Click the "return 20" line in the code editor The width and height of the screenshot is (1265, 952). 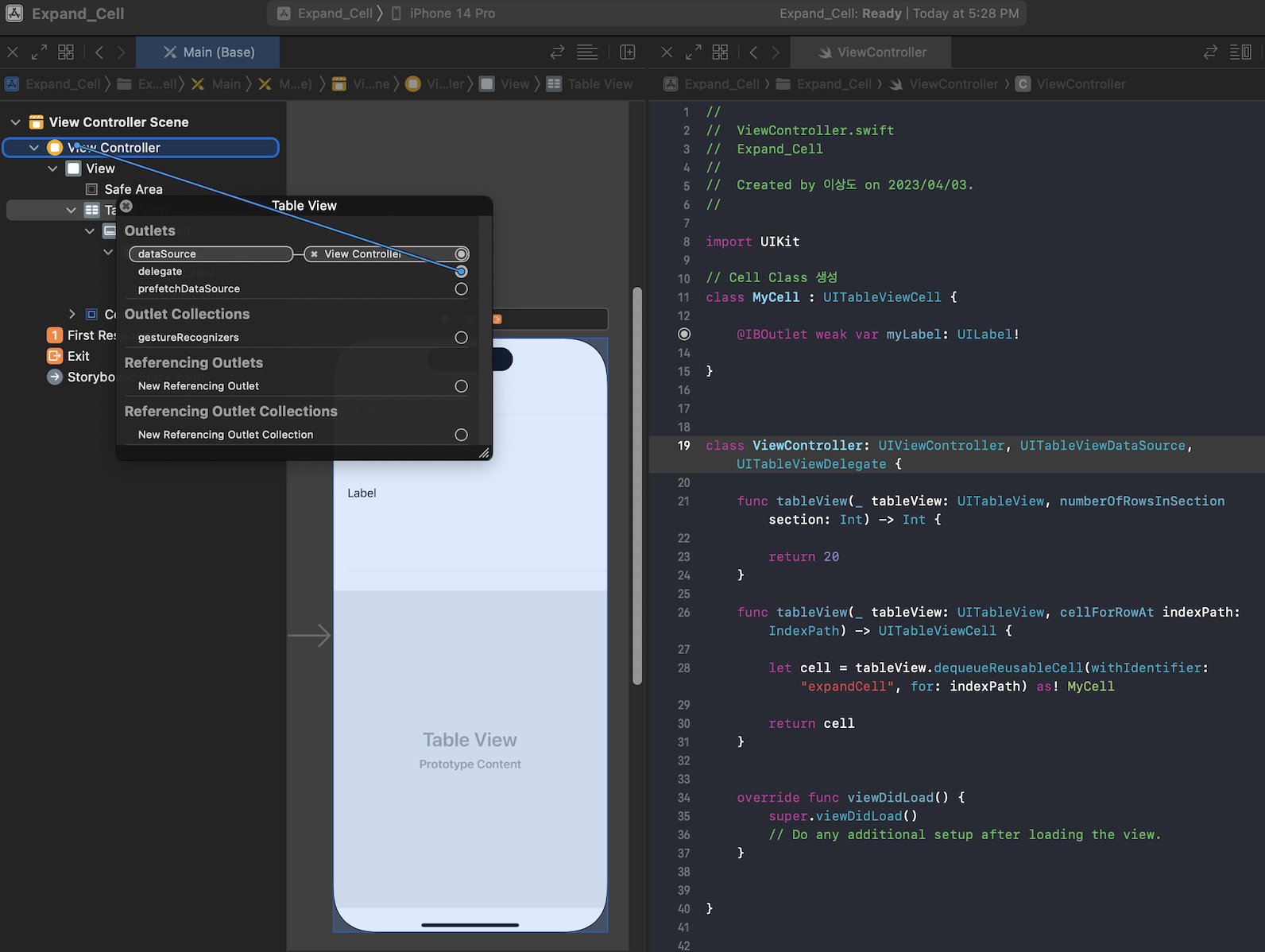pos(803,557)
